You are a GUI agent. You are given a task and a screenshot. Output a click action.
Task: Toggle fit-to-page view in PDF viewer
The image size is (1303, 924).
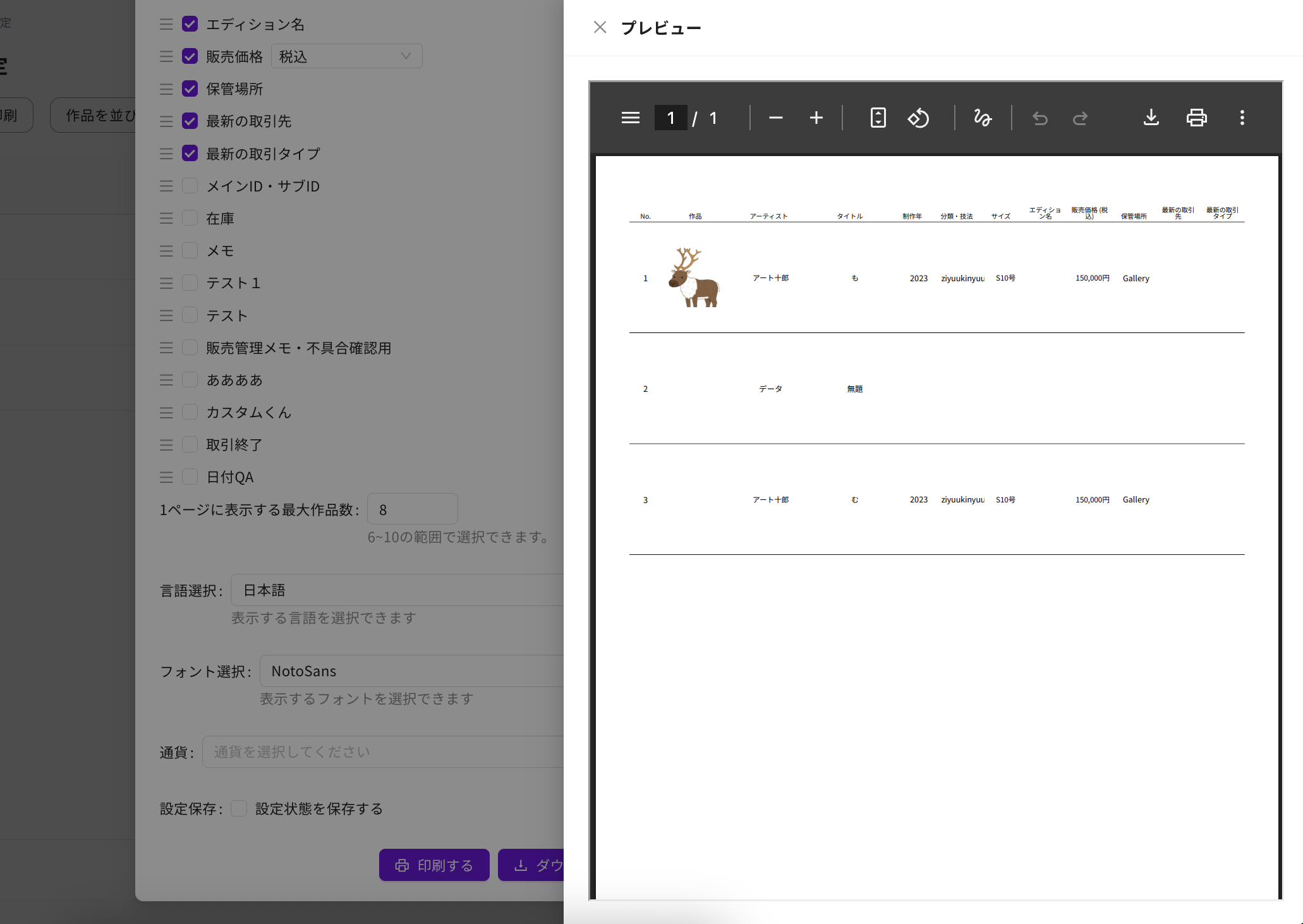coord(878,118)
